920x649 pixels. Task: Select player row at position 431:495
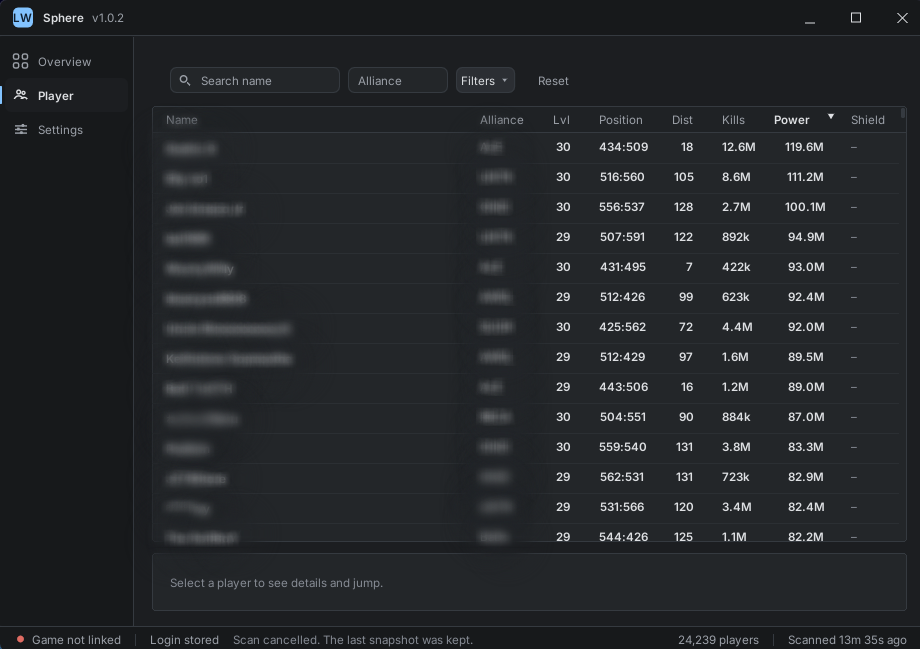525,267
